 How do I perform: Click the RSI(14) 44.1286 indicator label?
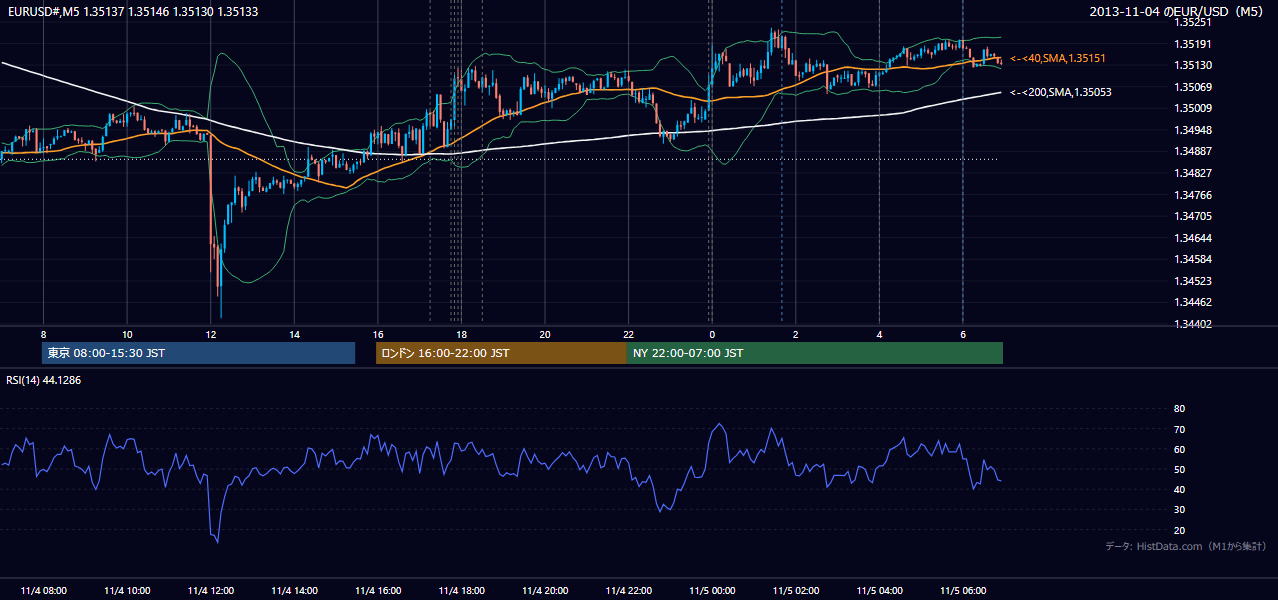pyautogui.click(x=44, y=380)
